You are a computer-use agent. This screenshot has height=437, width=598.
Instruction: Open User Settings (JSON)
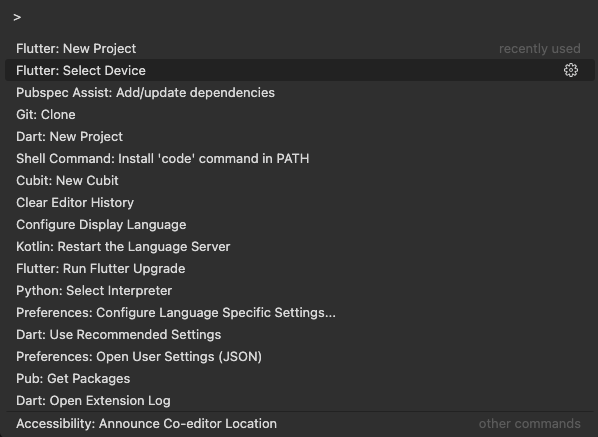coord(300,357)
